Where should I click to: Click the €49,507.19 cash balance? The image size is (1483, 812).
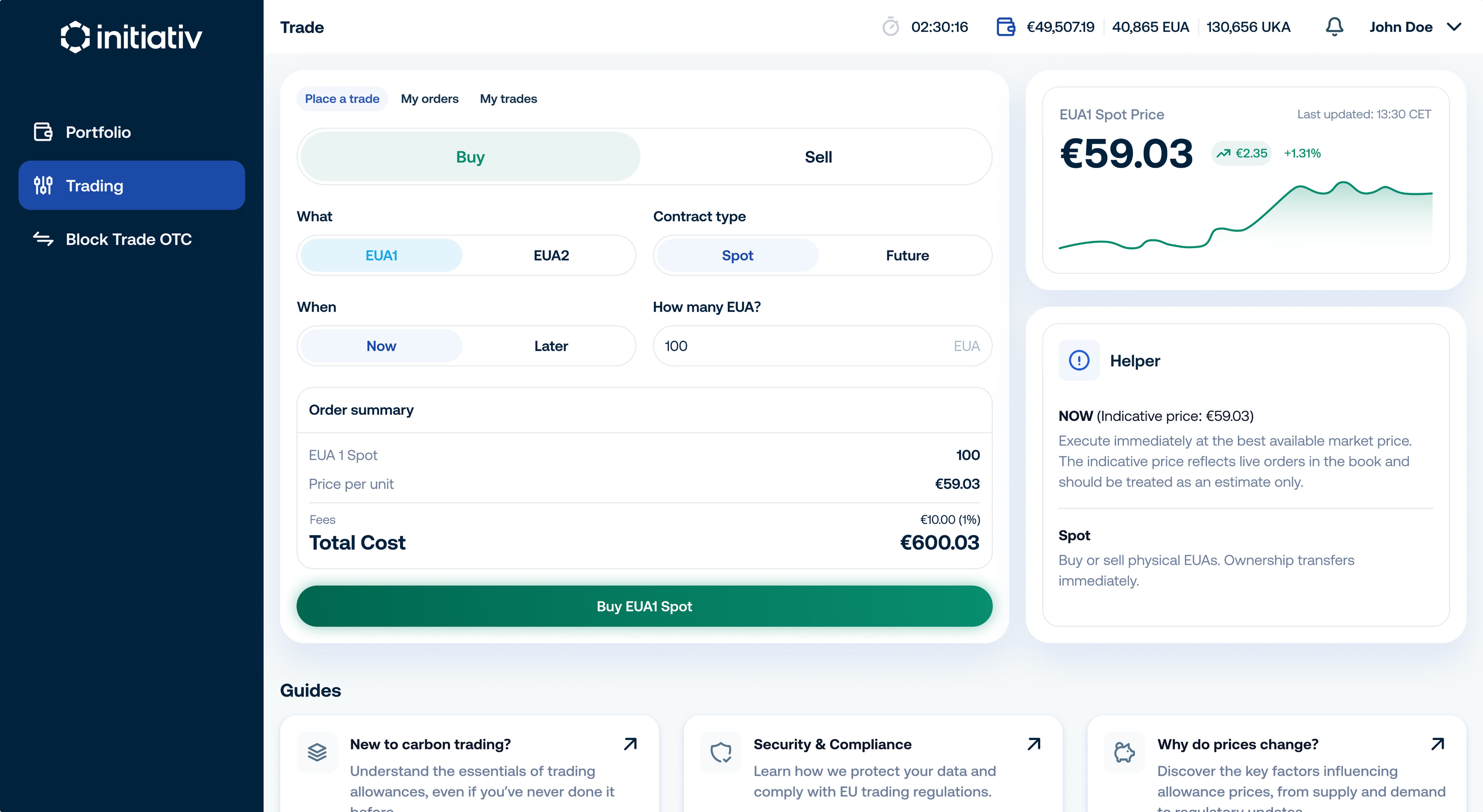(1060, 27)
